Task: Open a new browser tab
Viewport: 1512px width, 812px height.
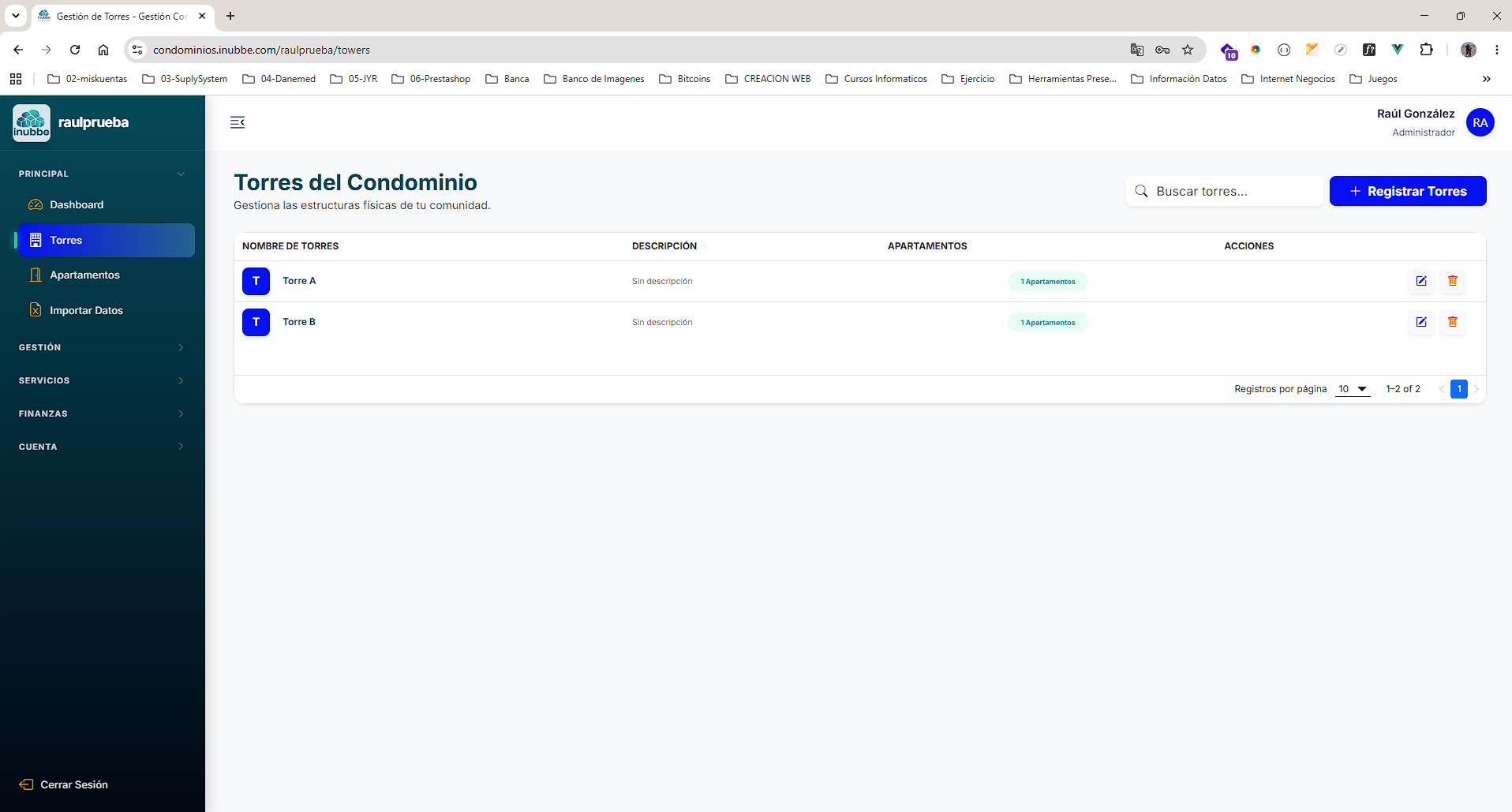Action: [x=230, y=16]
